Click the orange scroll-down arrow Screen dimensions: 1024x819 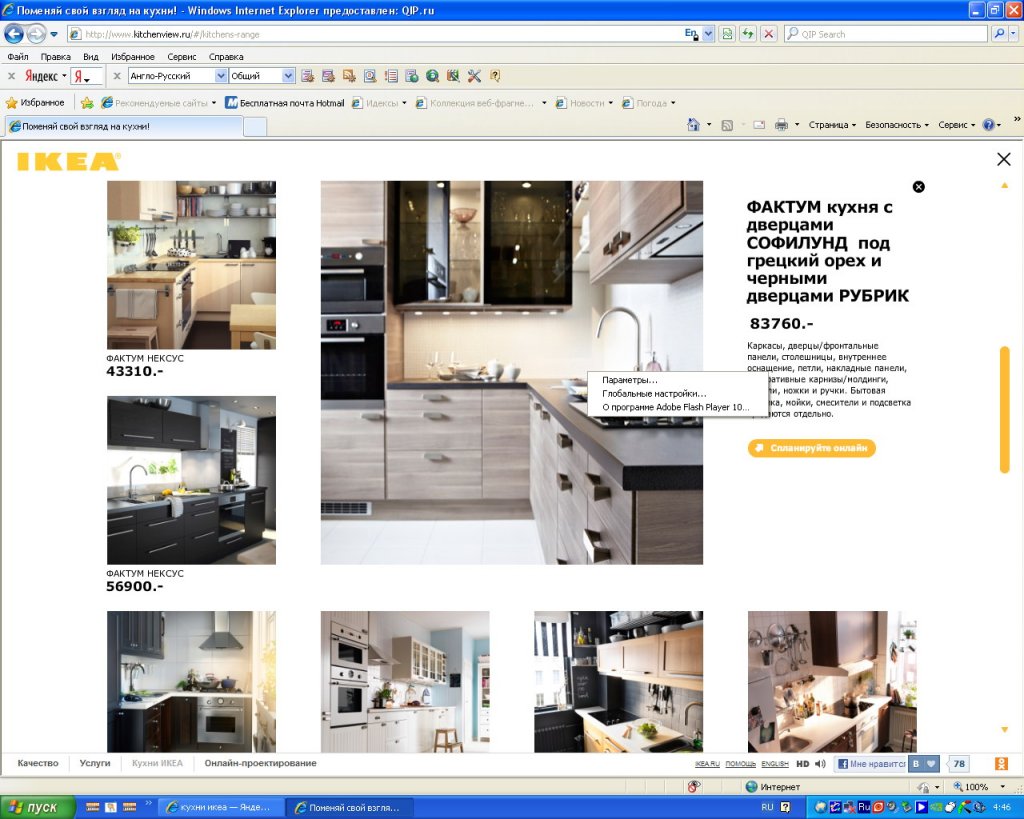[x=1004, y=730]
